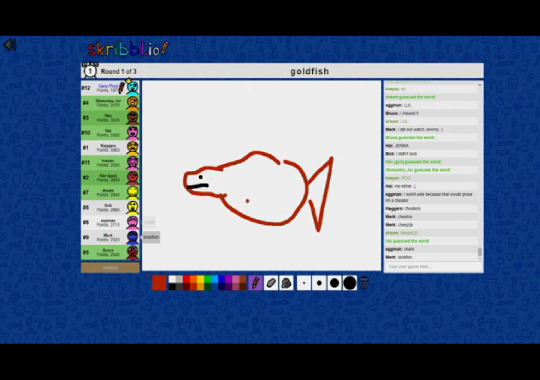Pick the light gray color swatch
The width and height of the screenshot is (540, 380).
(179, 279)
